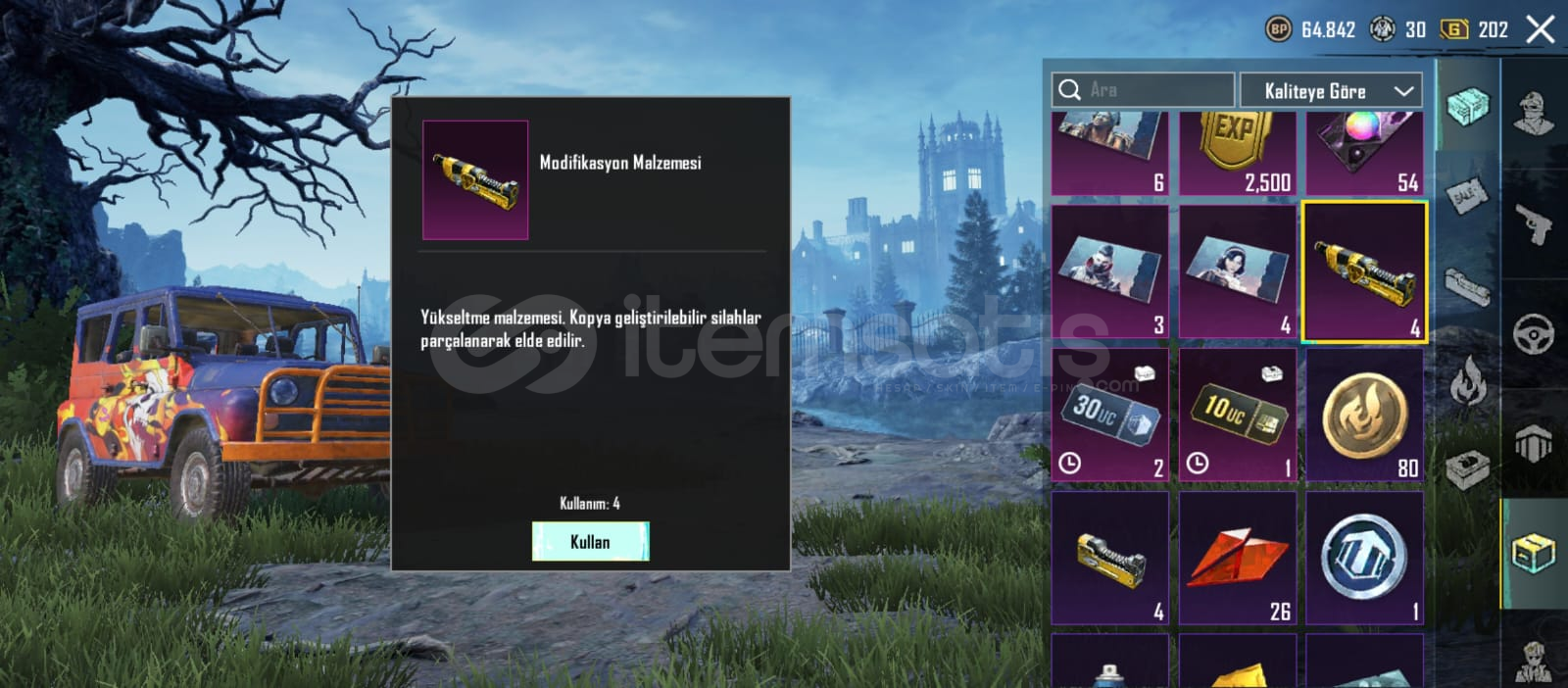The height and width of the screenshot is (688, 1568).
Task: Select the highlighted modification material item
Action: point(1365,271)
